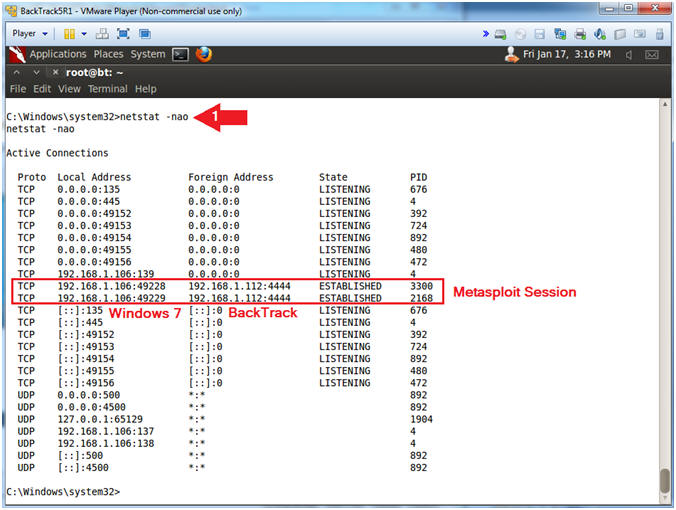Viewport: 676px width, 510px height.
Task: Open the Player dropdown menu
Action: (29, 34)
